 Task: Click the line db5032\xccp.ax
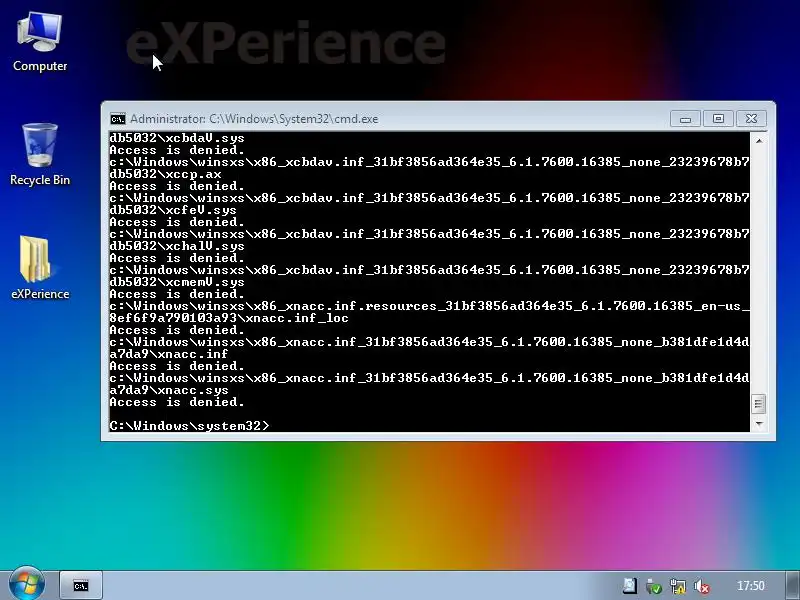165,174
